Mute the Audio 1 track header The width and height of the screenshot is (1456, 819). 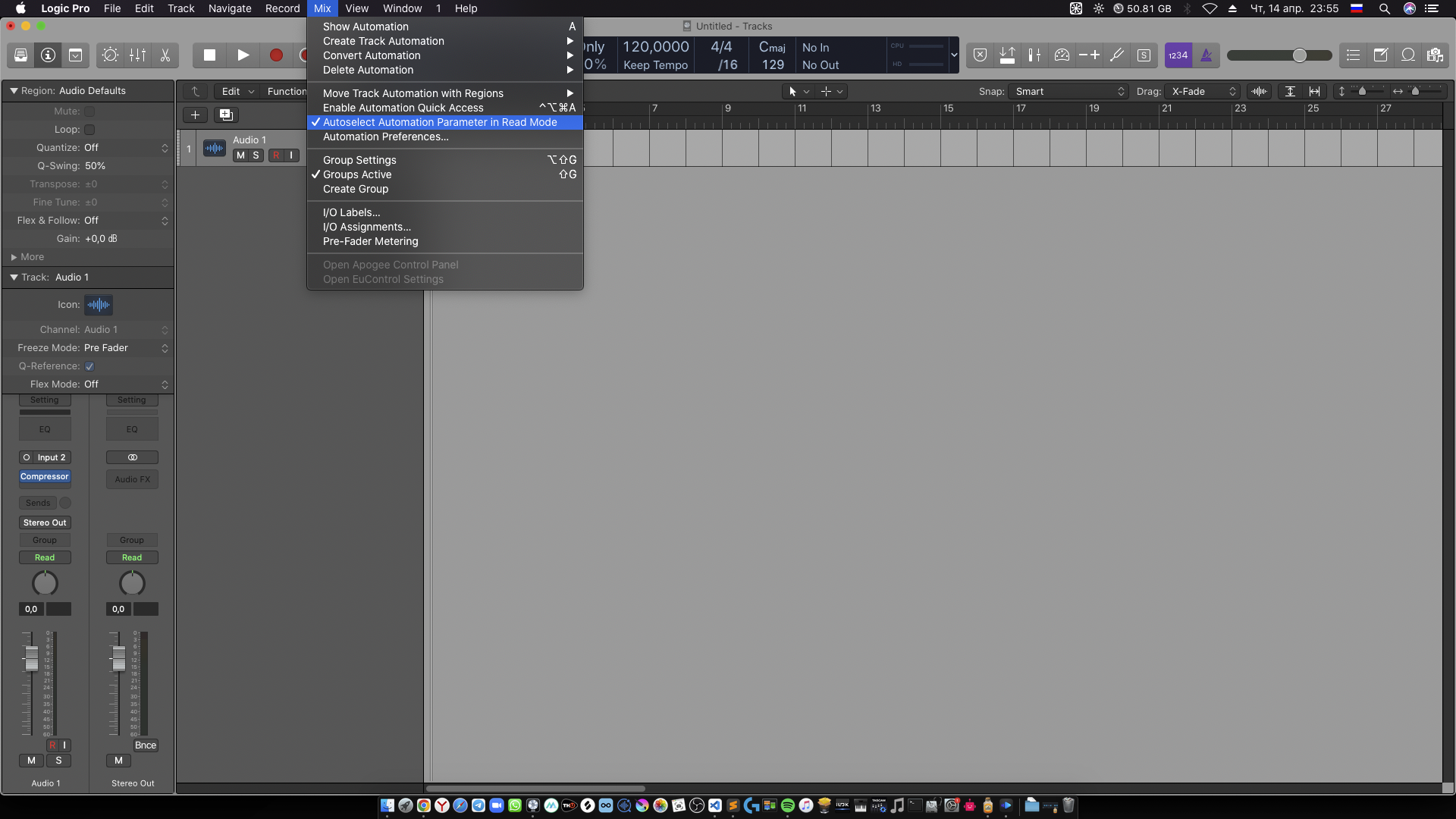240,155
